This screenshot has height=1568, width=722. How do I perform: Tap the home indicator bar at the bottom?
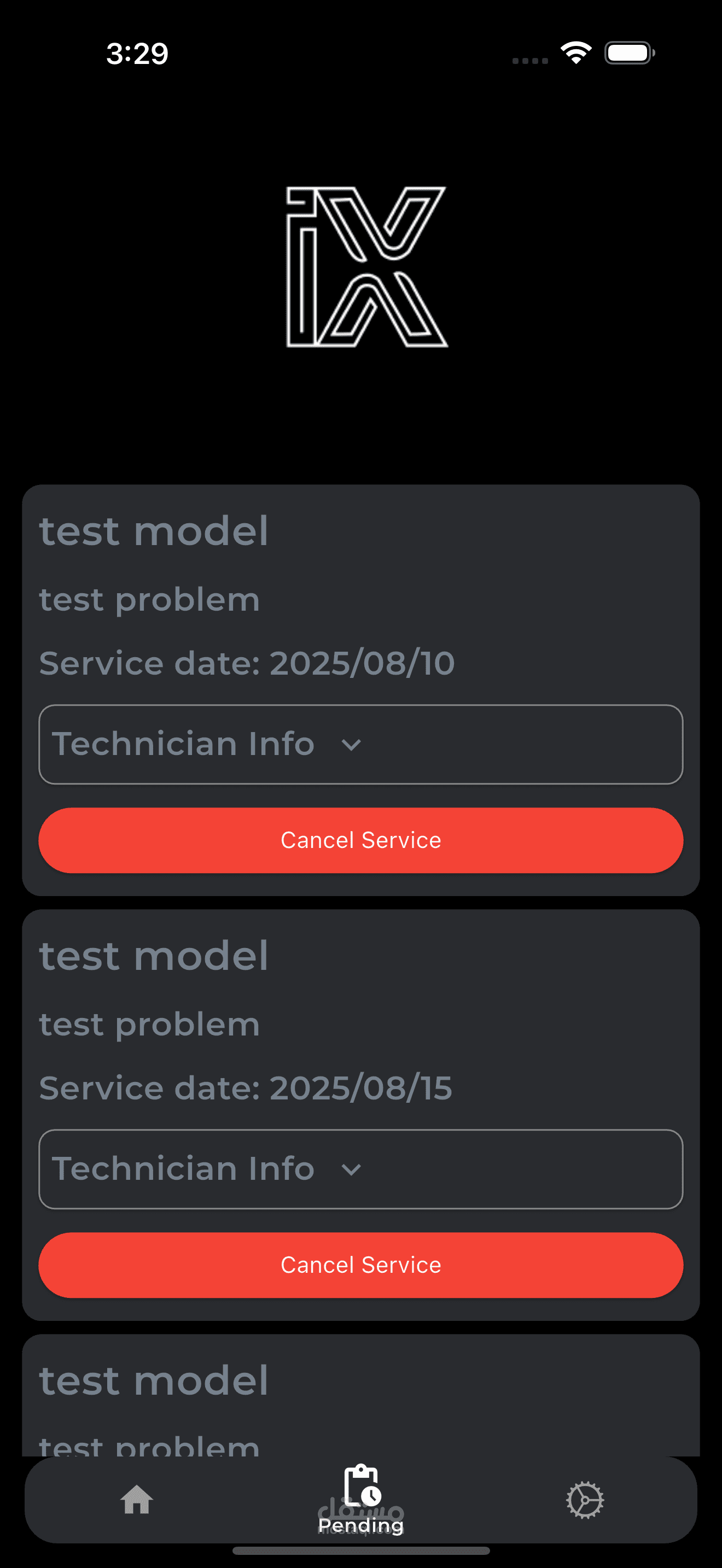coord(361,1551)
